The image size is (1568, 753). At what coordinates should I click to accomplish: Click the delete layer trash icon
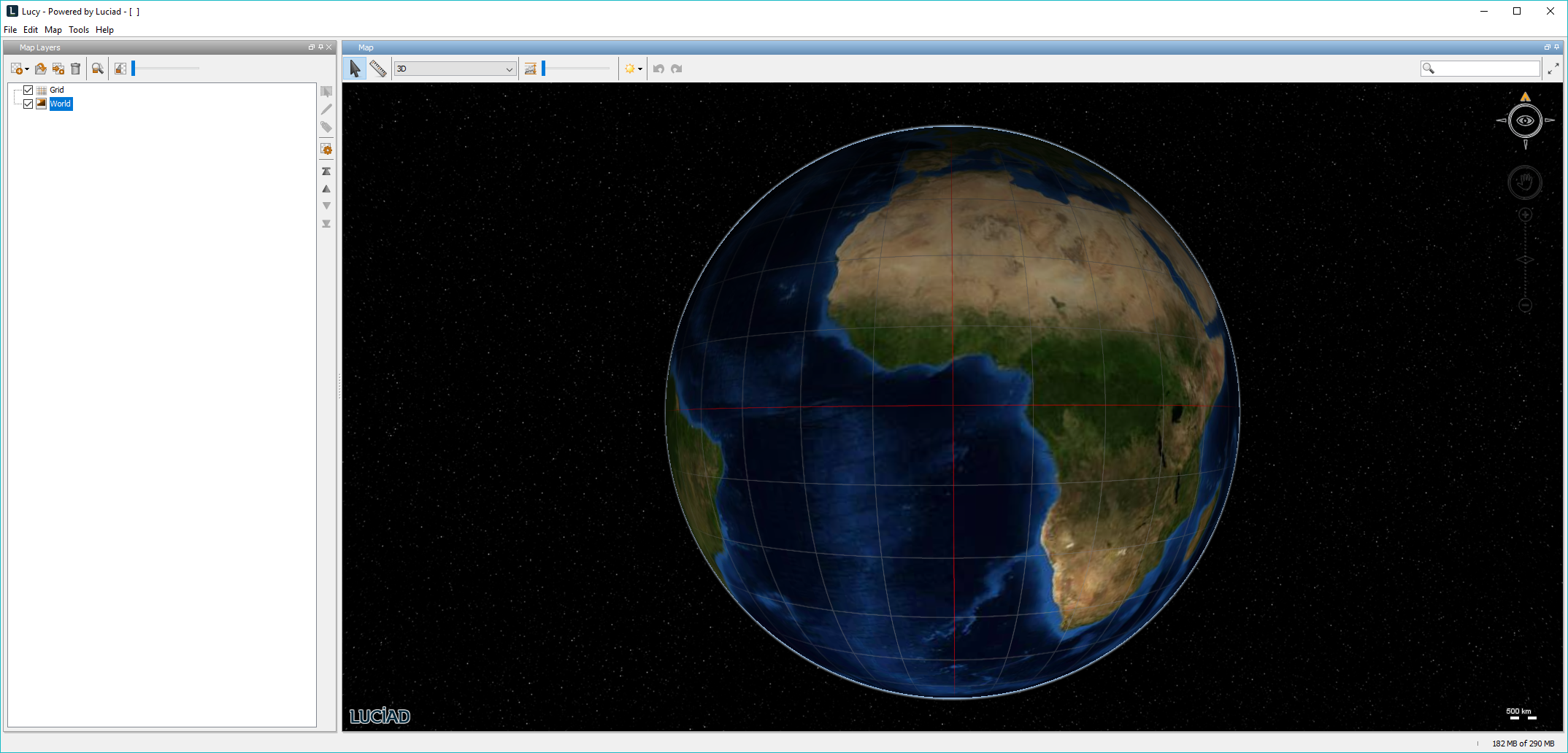click(75, 69)
